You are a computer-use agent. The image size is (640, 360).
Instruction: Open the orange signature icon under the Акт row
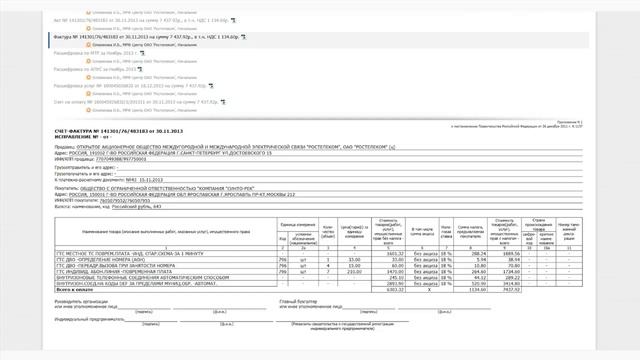88,29
